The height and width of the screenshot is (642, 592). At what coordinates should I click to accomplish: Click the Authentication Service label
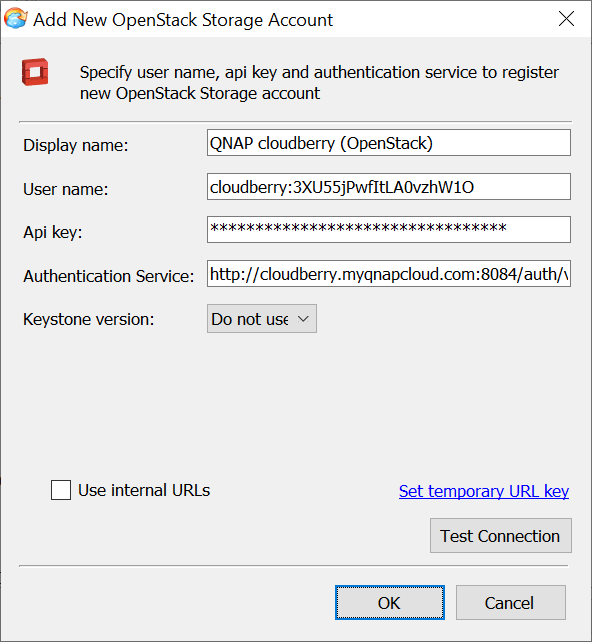point(108,276)
